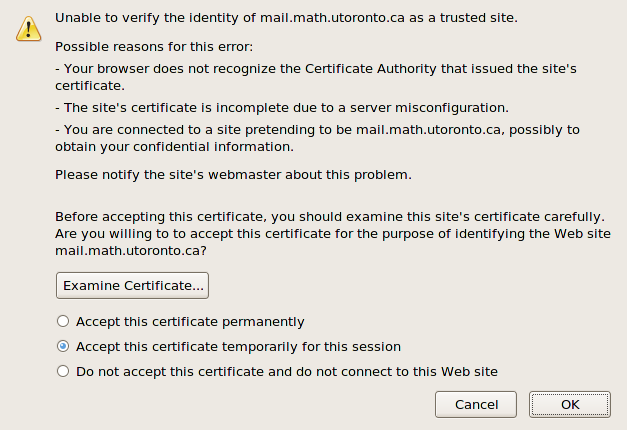The height and width of the screenshot is (430, 627).
Task: Click the 'Accept this certificate permanently' label text
Action: (x=190, y=322)
